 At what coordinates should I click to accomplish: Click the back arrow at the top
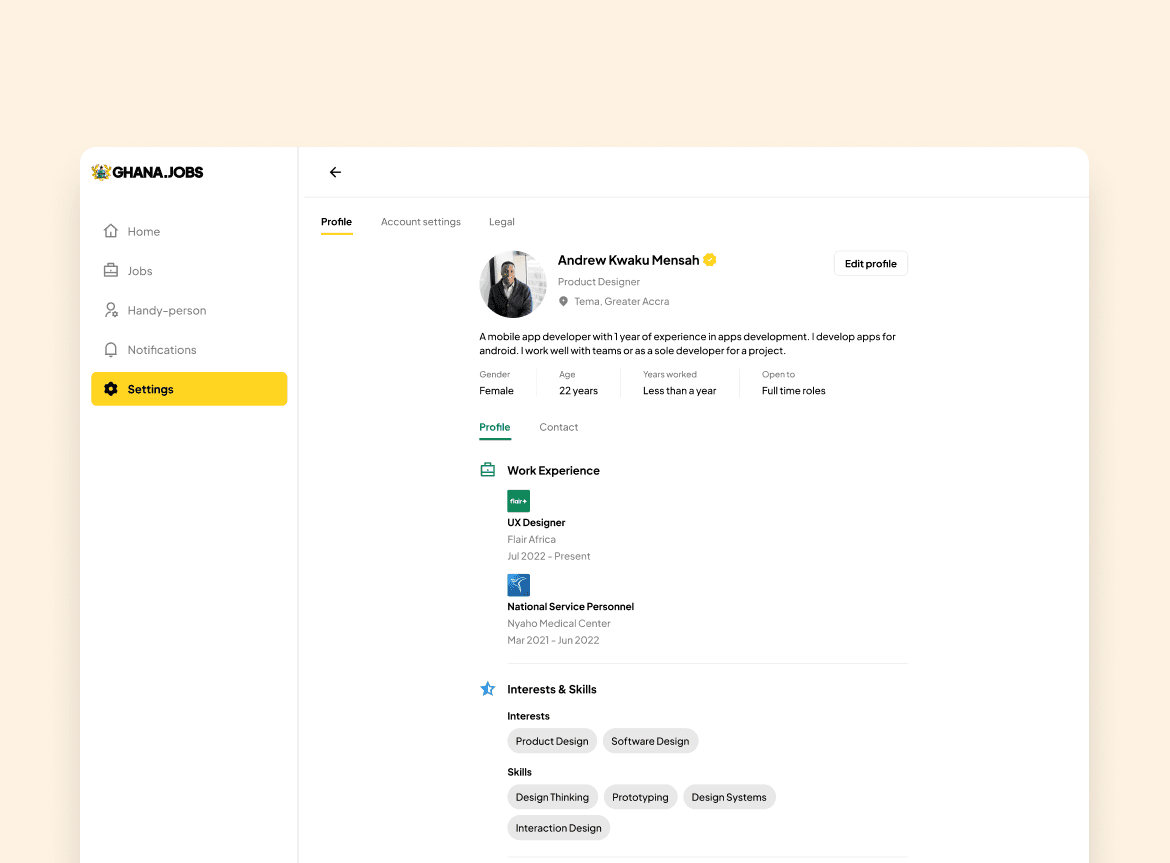[x=335, y=172]
